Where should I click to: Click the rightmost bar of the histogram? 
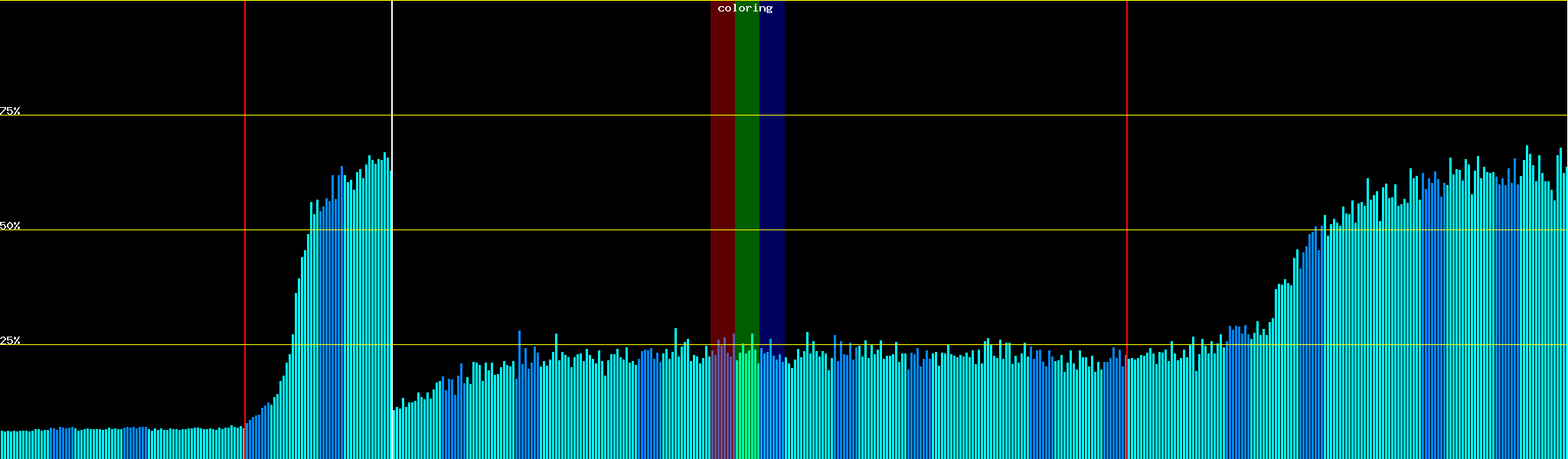(x=1566, y=306)
